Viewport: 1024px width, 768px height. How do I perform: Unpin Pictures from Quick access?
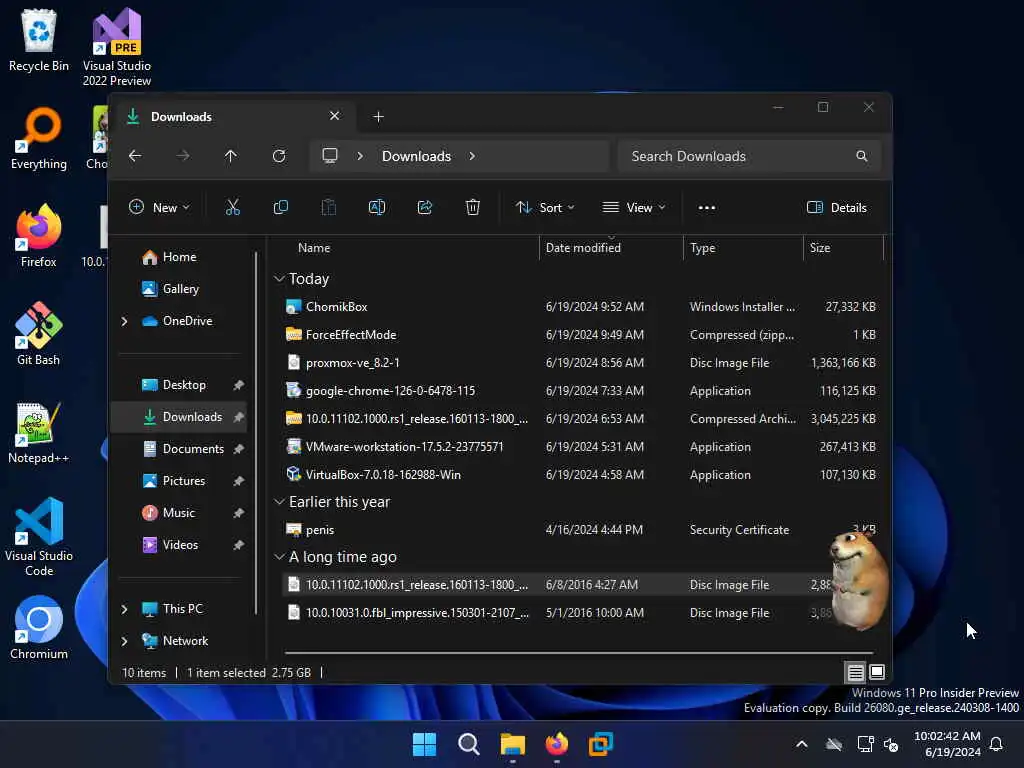pos(238,481)
